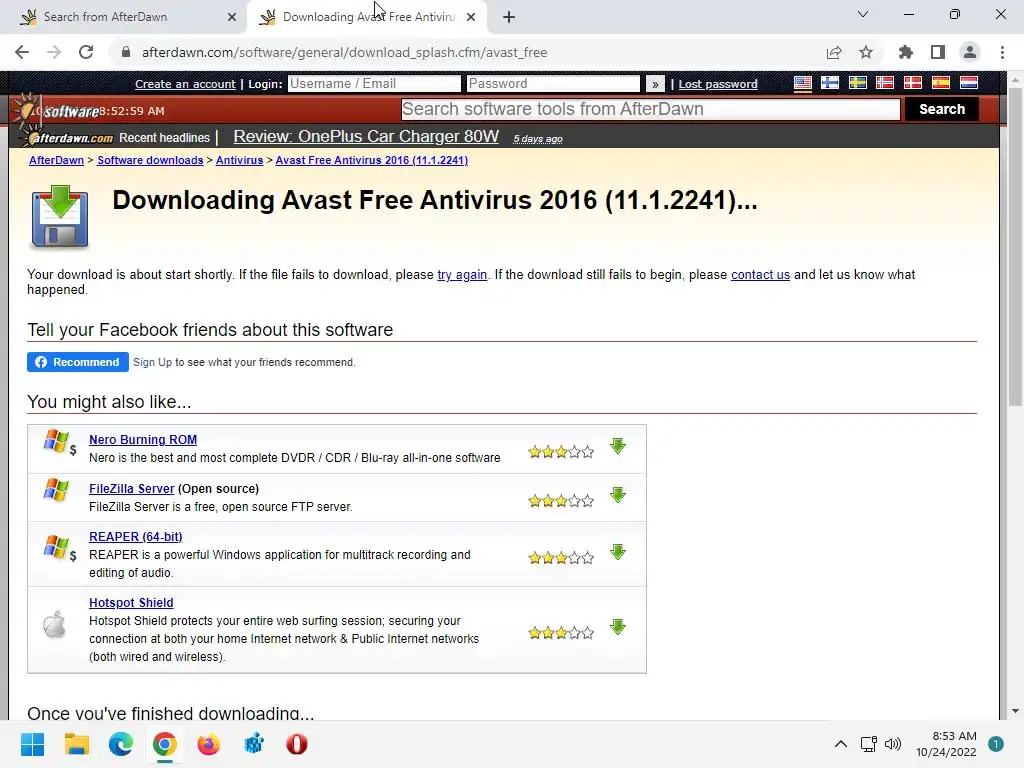The width and height of the screenshot is (1024, 768).
Task: Click the browser back arrow
Action: (x=22, y=52)
